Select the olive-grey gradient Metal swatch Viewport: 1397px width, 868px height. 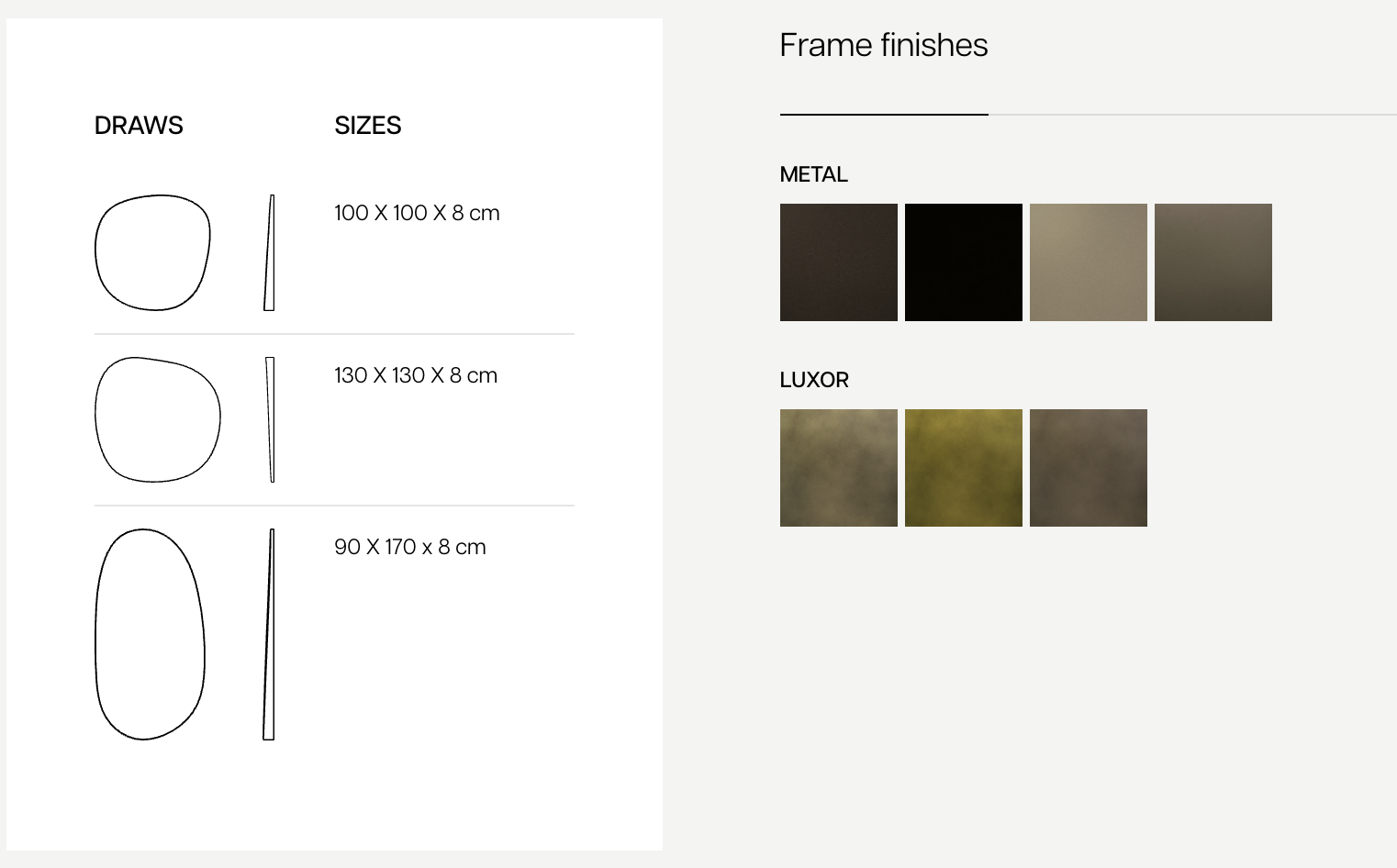(1213, 262)
